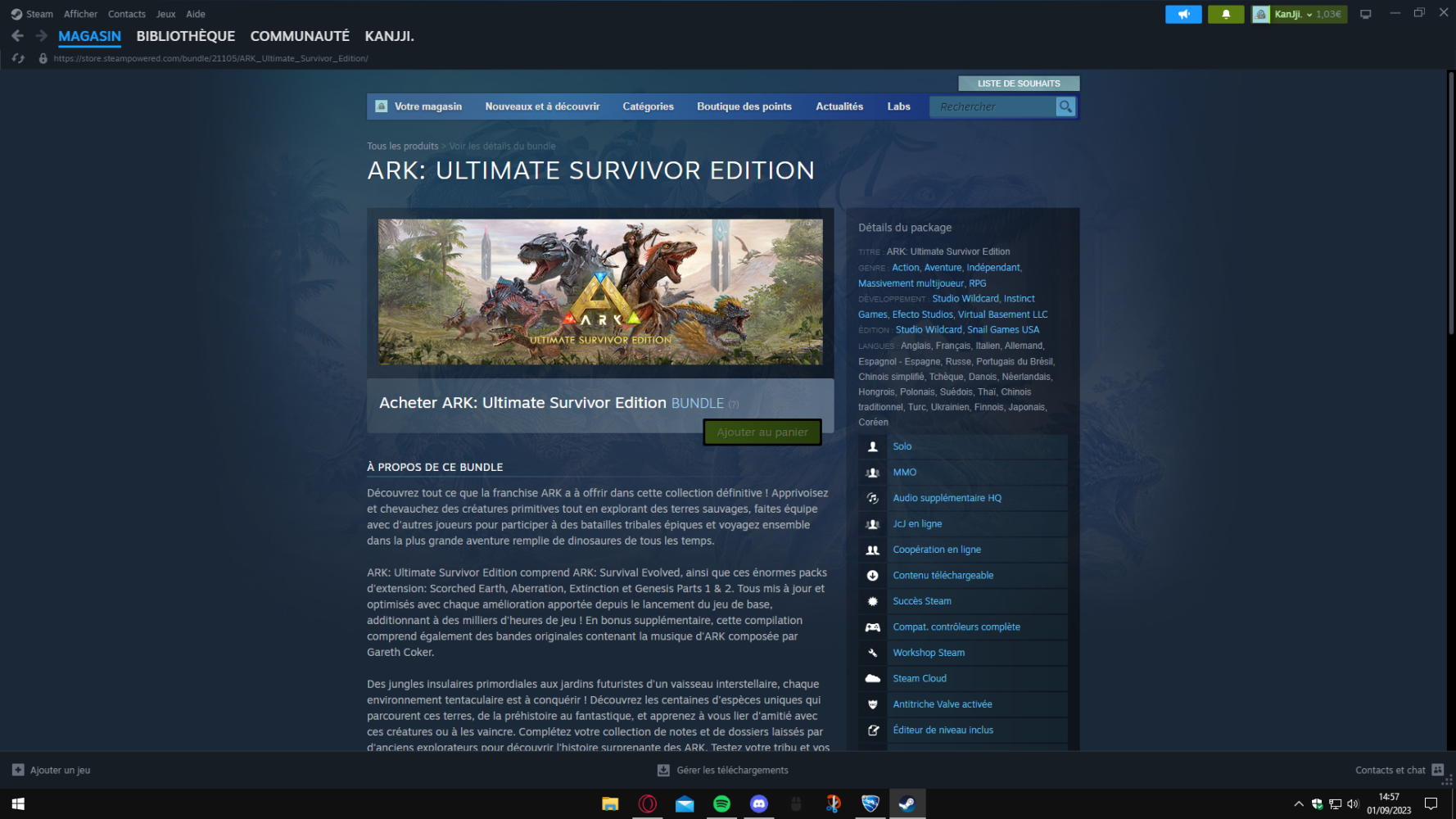Viewport: 1456px width, 819px height.
Task: Open the Actualités page
Action: tap(839, 106)
